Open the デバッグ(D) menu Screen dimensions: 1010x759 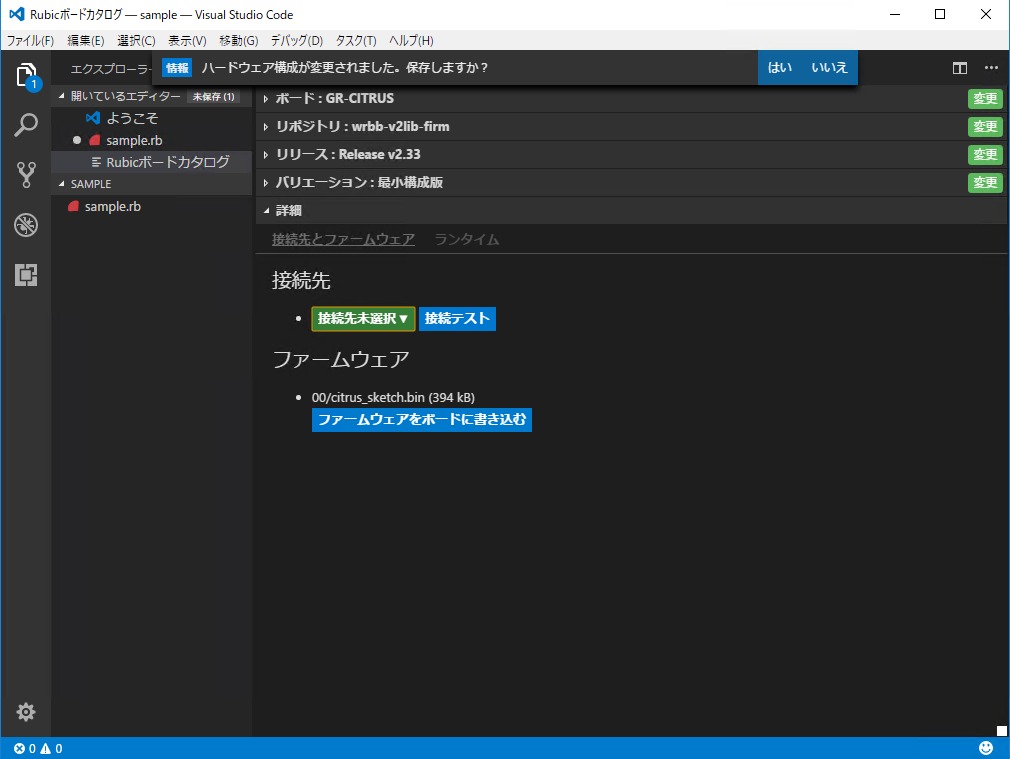click(296, 41)
